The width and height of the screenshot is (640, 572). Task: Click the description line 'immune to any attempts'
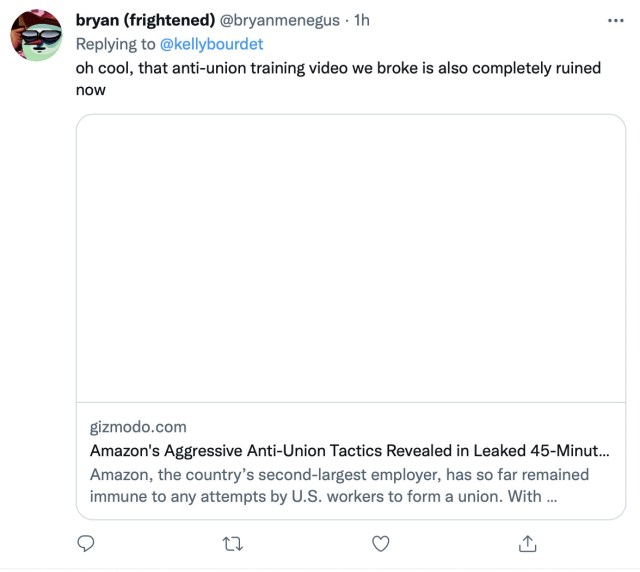click(323, 496)
